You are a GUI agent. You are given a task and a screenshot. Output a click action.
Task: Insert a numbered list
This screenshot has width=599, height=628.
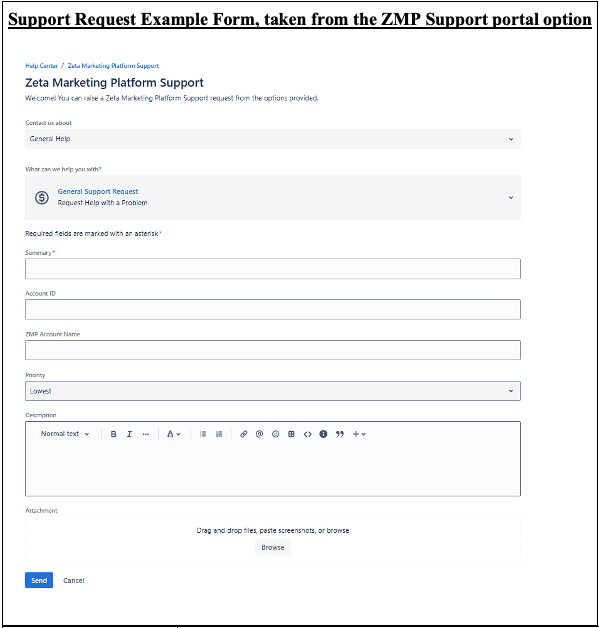[x=219, y=434]
